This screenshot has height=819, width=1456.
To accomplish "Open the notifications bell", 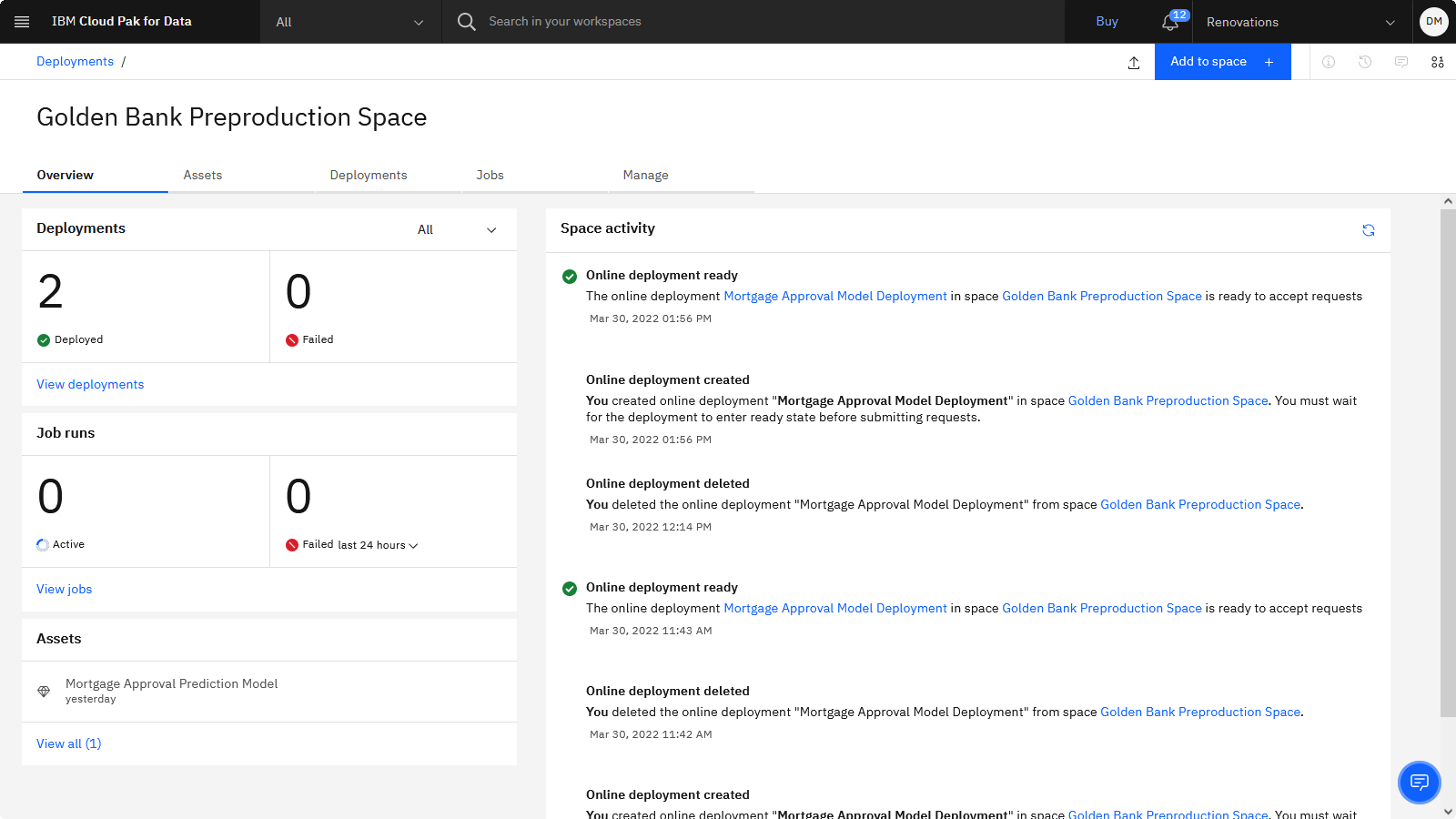I will (1170, 22).
